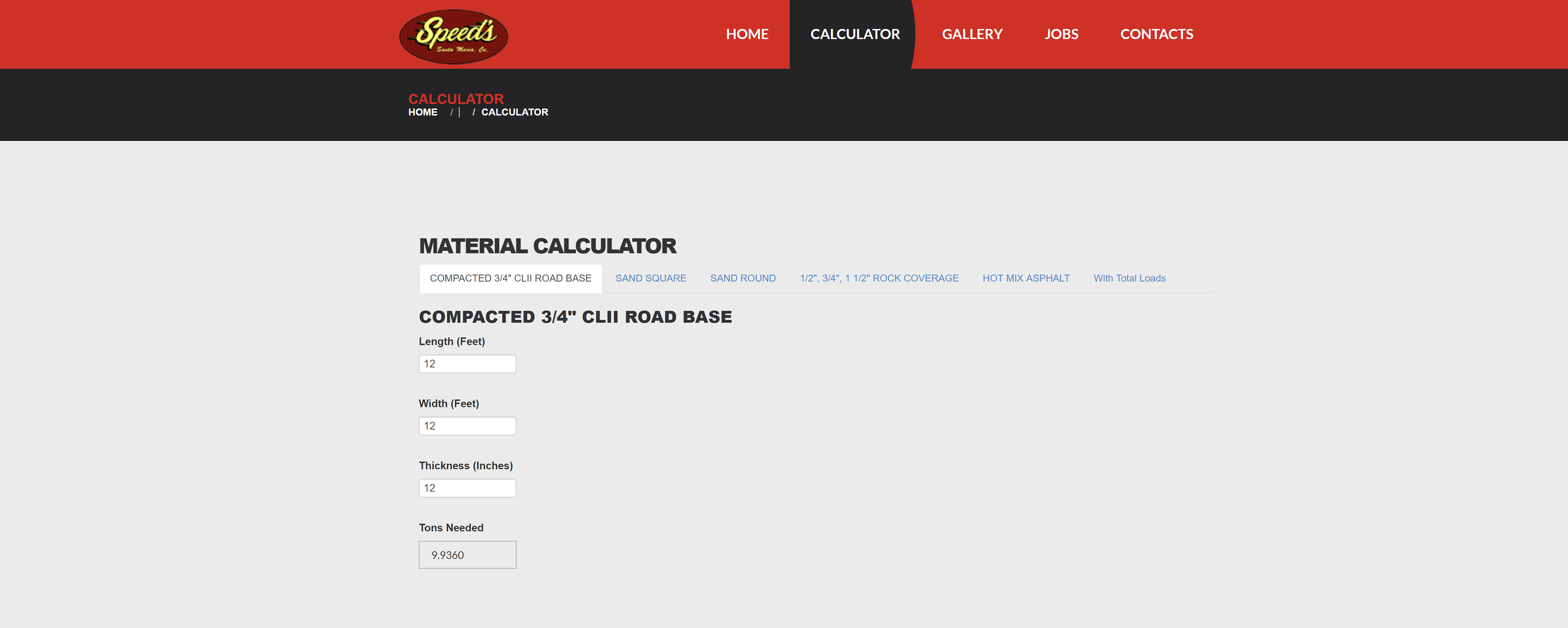This screenshot has width=1568, height=628.
Task: Open the JOBS page
Action: tap(1061, 34)
